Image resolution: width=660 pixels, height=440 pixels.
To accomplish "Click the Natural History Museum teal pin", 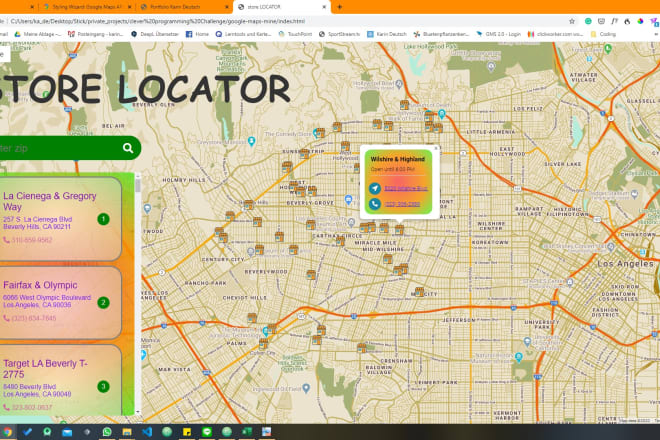I will tap(519, 357).
